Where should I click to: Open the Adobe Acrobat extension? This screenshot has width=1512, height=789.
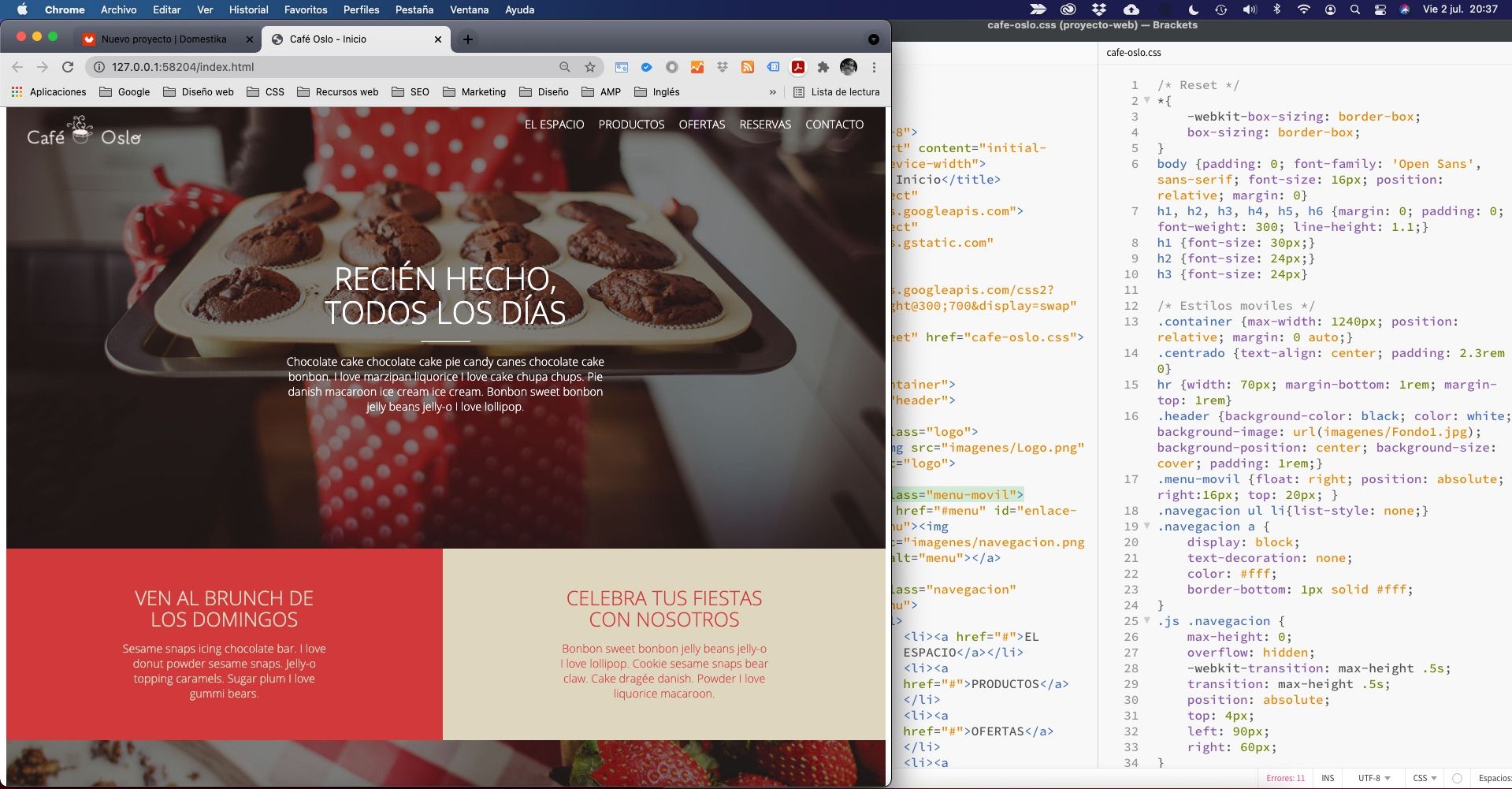pos(798,67)
